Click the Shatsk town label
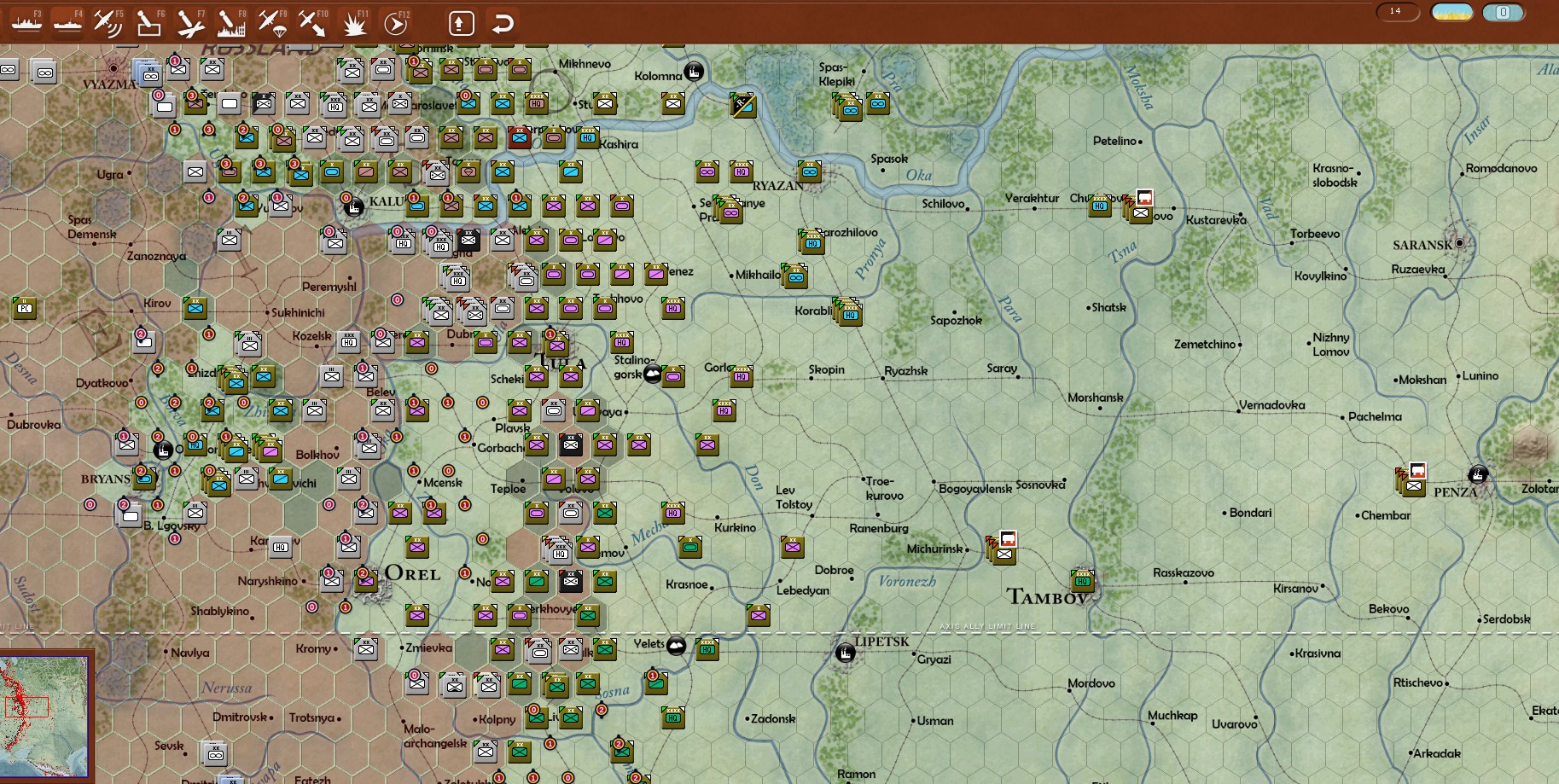 [x=1108, y=307]
